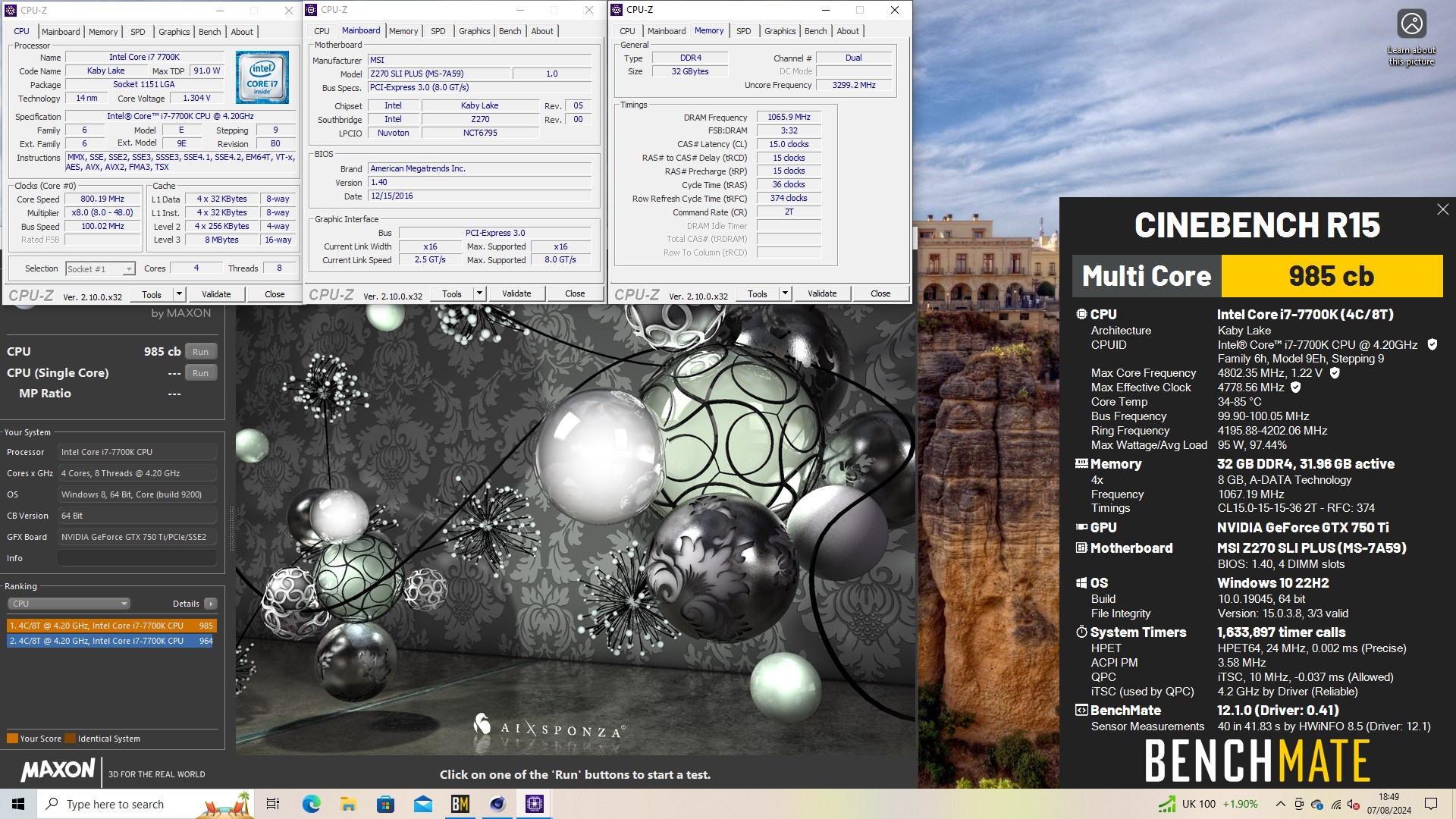Click the Processor field Intel Core i7-7700K CPU
The width and height of the screenshot is (1456, 819).
[137, 452]
